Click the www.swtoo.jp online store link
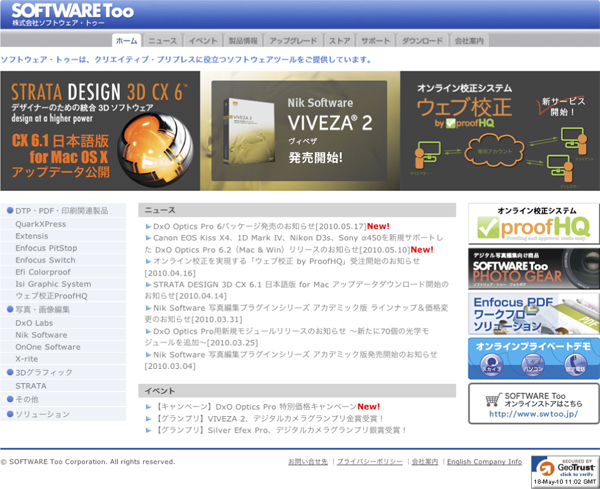 point(533,412)
